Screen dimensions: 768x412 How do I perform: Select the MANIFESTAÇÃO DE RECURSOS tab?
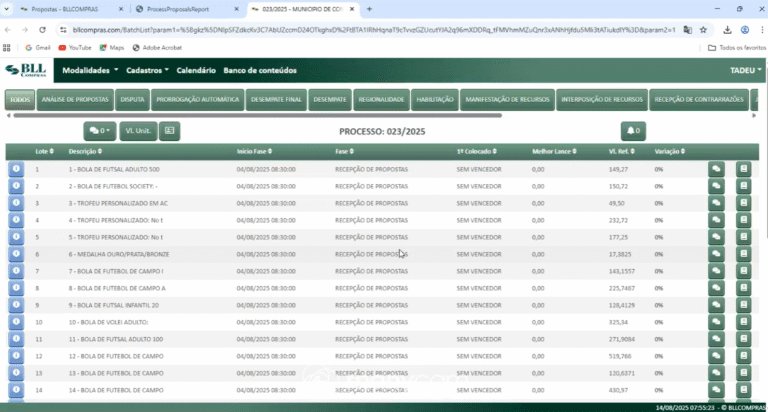(507, 99)
